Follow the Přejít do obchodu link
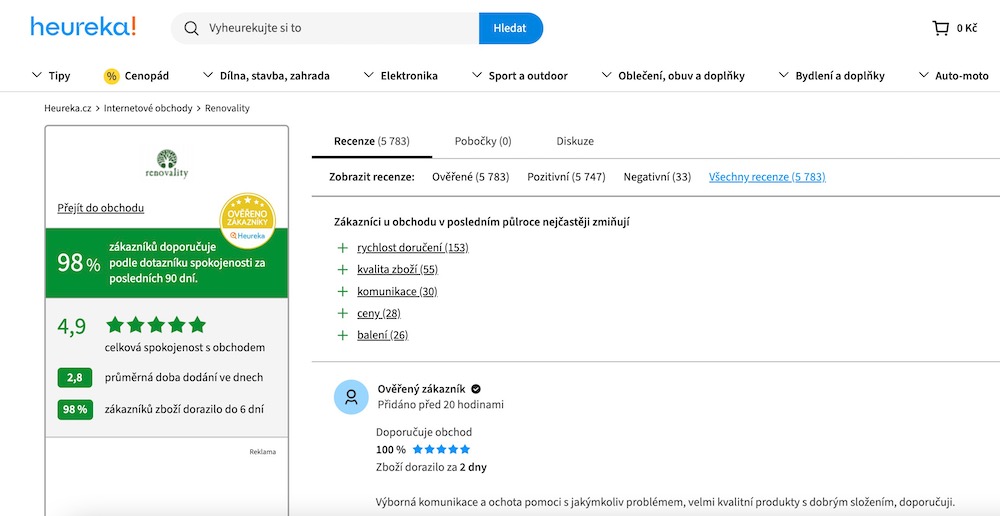The width and height of the screenshot is (1000, 516). click(x=101, y=208)
